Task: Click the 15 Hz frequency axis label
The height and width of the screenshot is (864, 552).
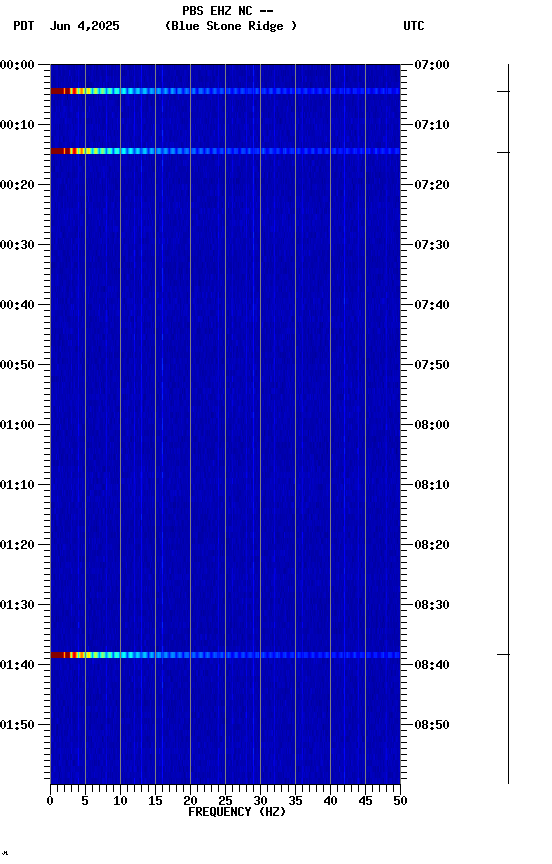Action: 155,801
